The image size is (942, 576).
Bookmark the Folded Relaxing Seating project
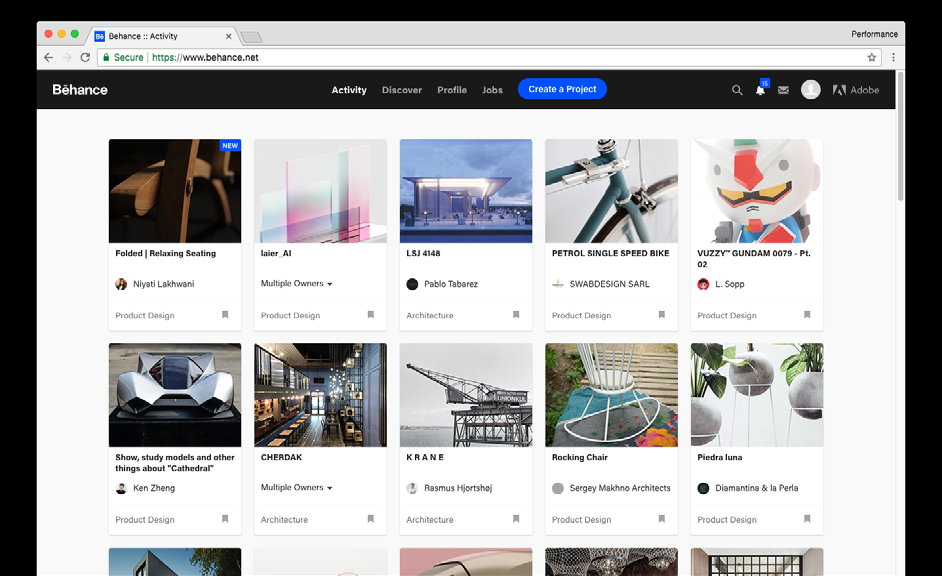click(x=225, y=315)
